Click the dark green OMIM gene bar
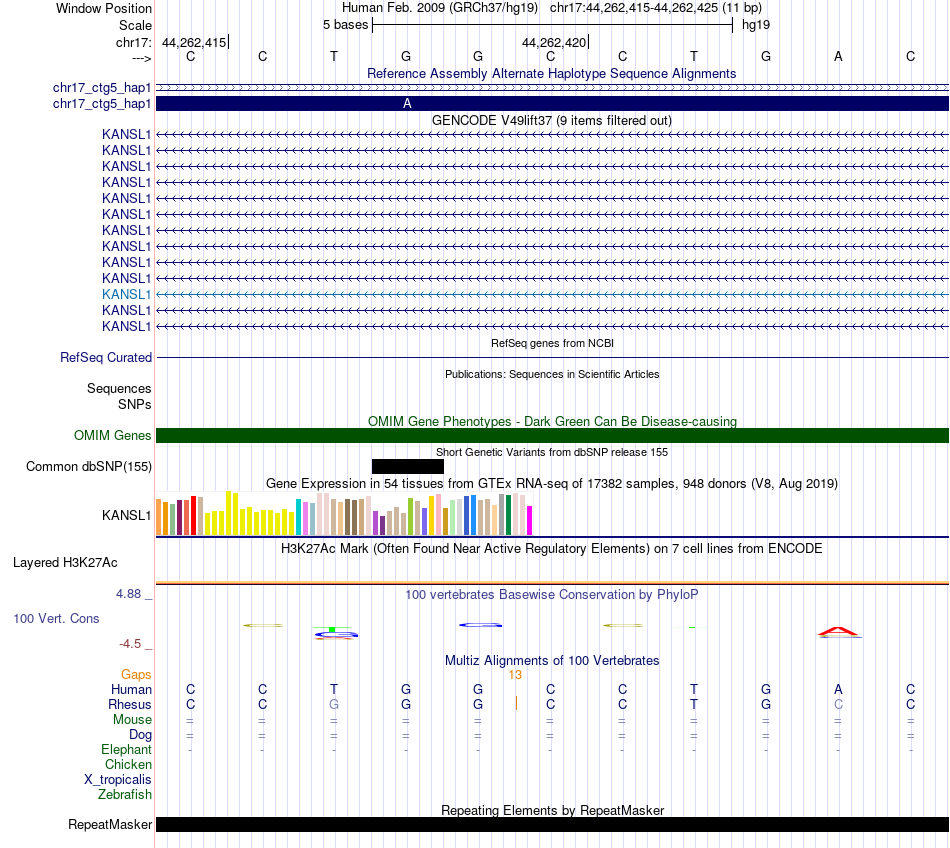 tap(552, 436)
